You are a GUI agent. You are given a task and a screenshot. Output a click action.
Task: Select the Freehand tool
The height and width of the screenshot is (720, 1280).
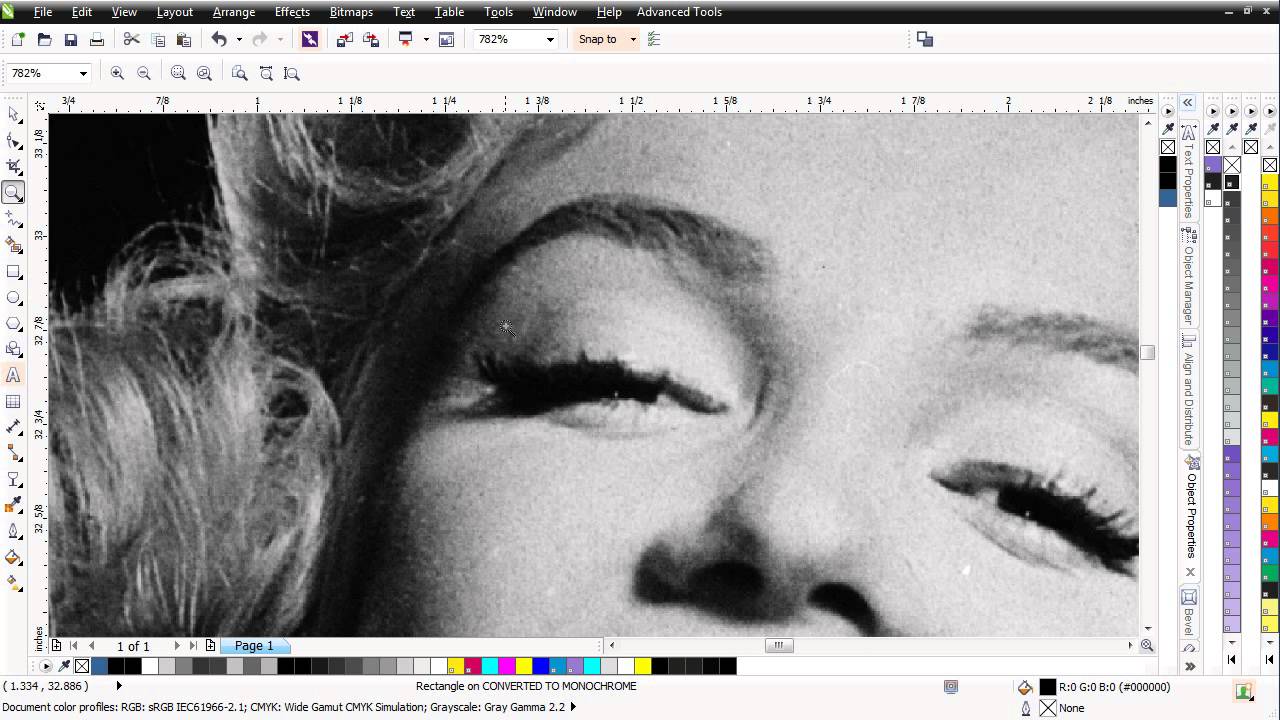pos(14,219)
